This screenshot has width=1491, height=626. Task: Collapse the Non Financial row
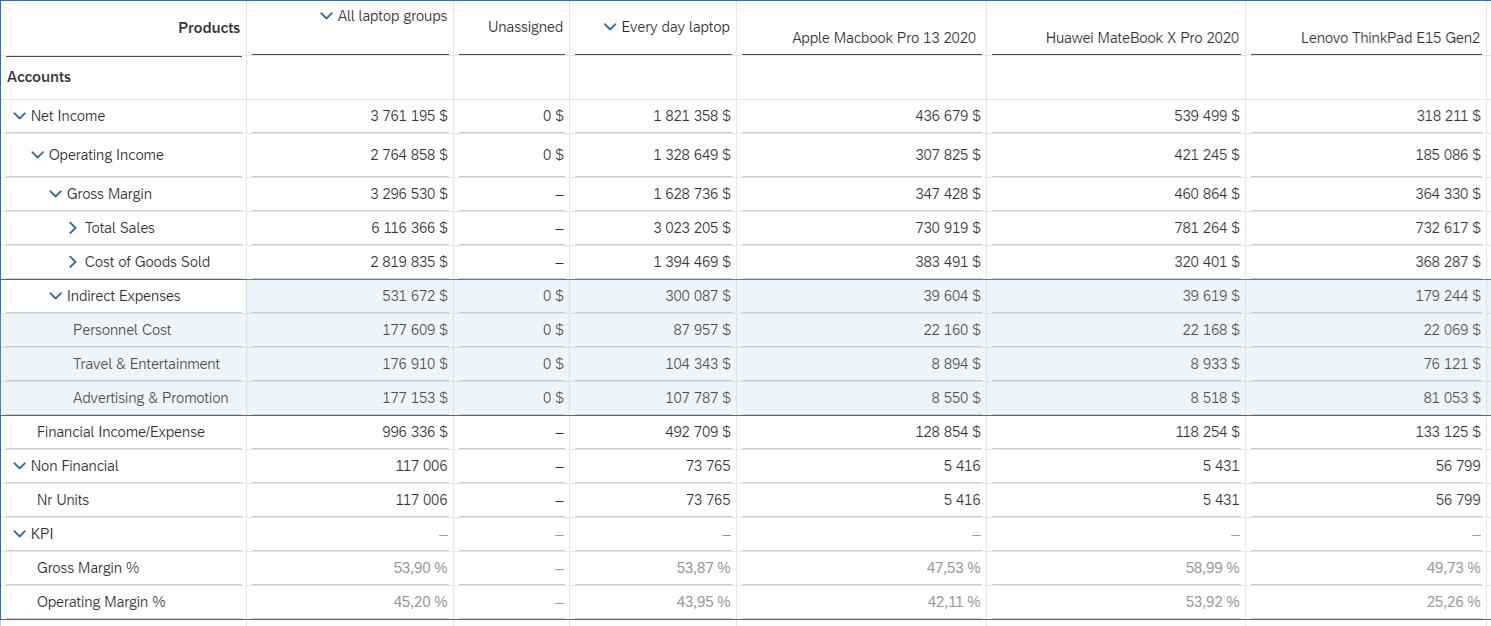19,466
